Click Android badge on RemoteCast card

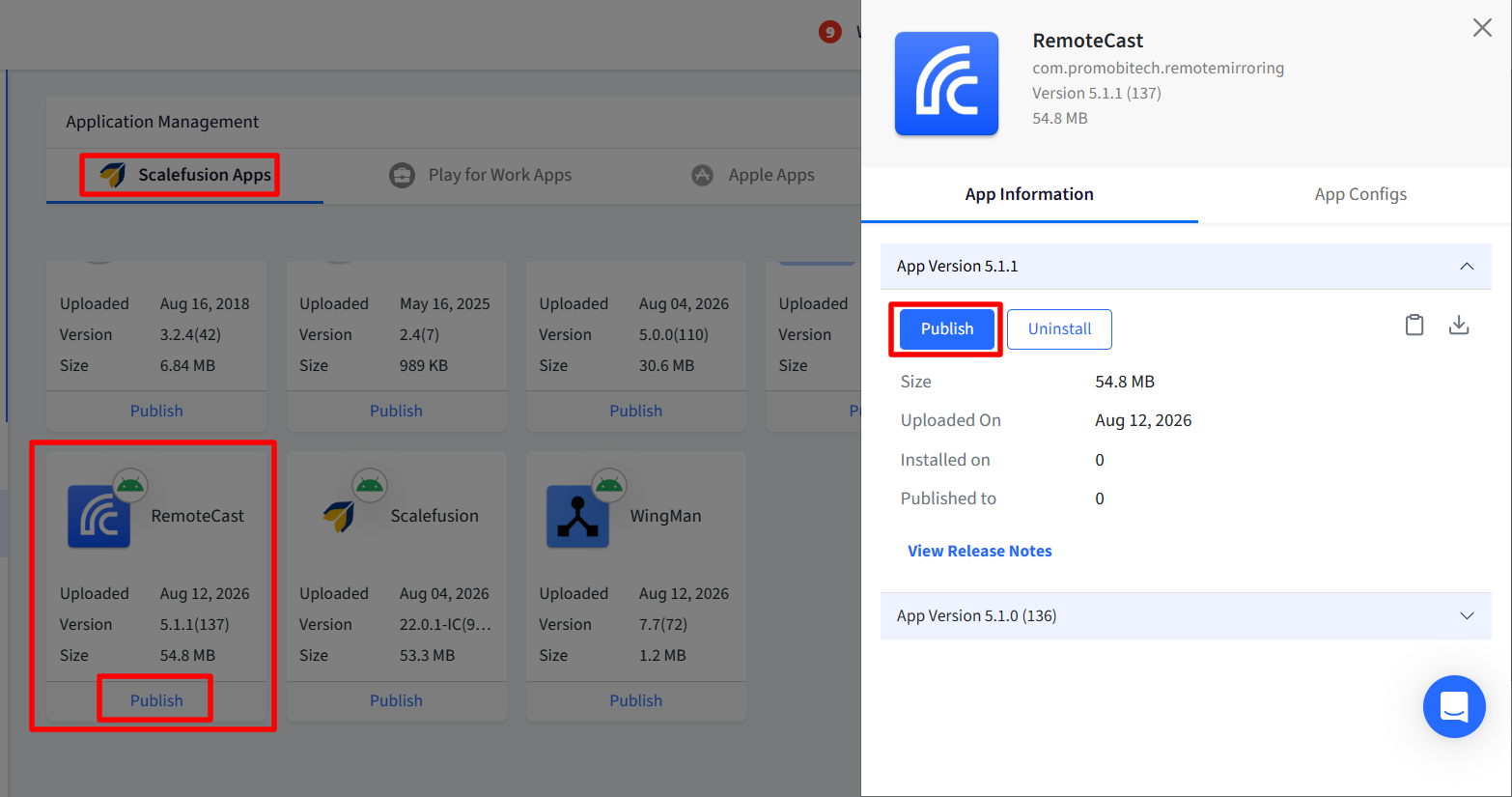click(129, 485)
